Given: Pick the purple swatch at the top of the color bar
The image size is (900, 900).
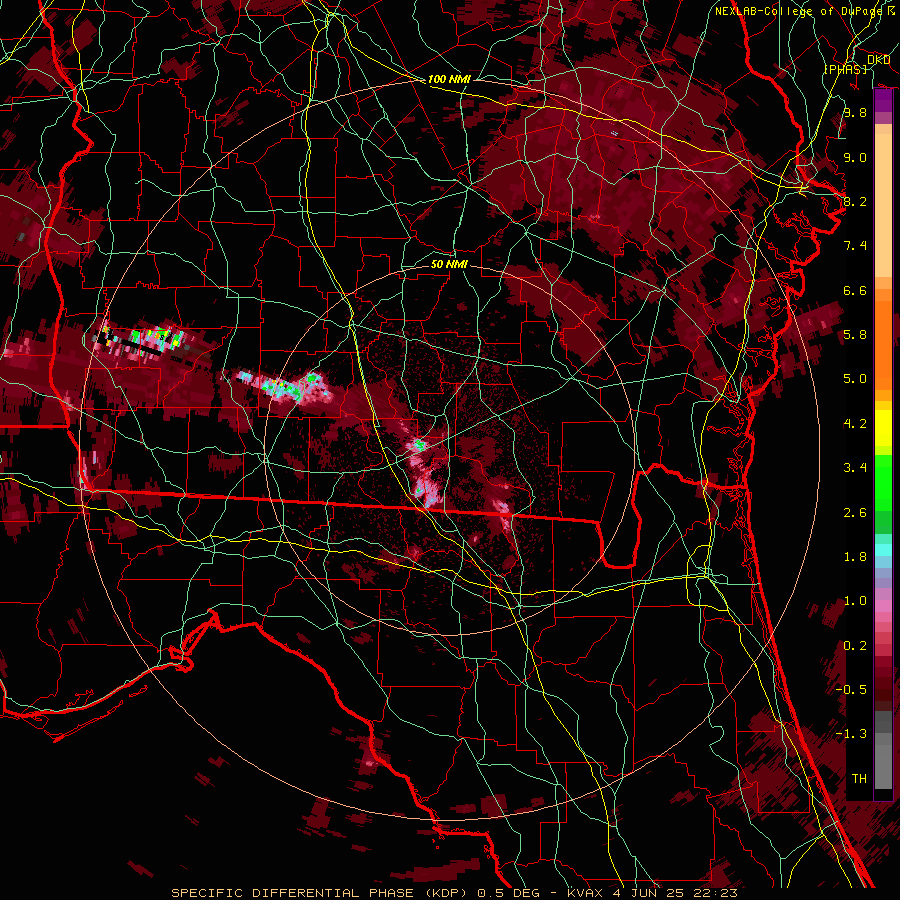Looking at the screenshot, I should pyautogui.click(x=883, y=100).
